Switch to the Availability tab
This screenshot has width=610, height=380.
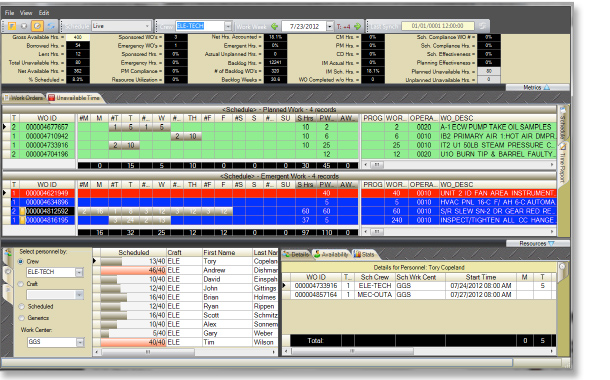point(332,254)
